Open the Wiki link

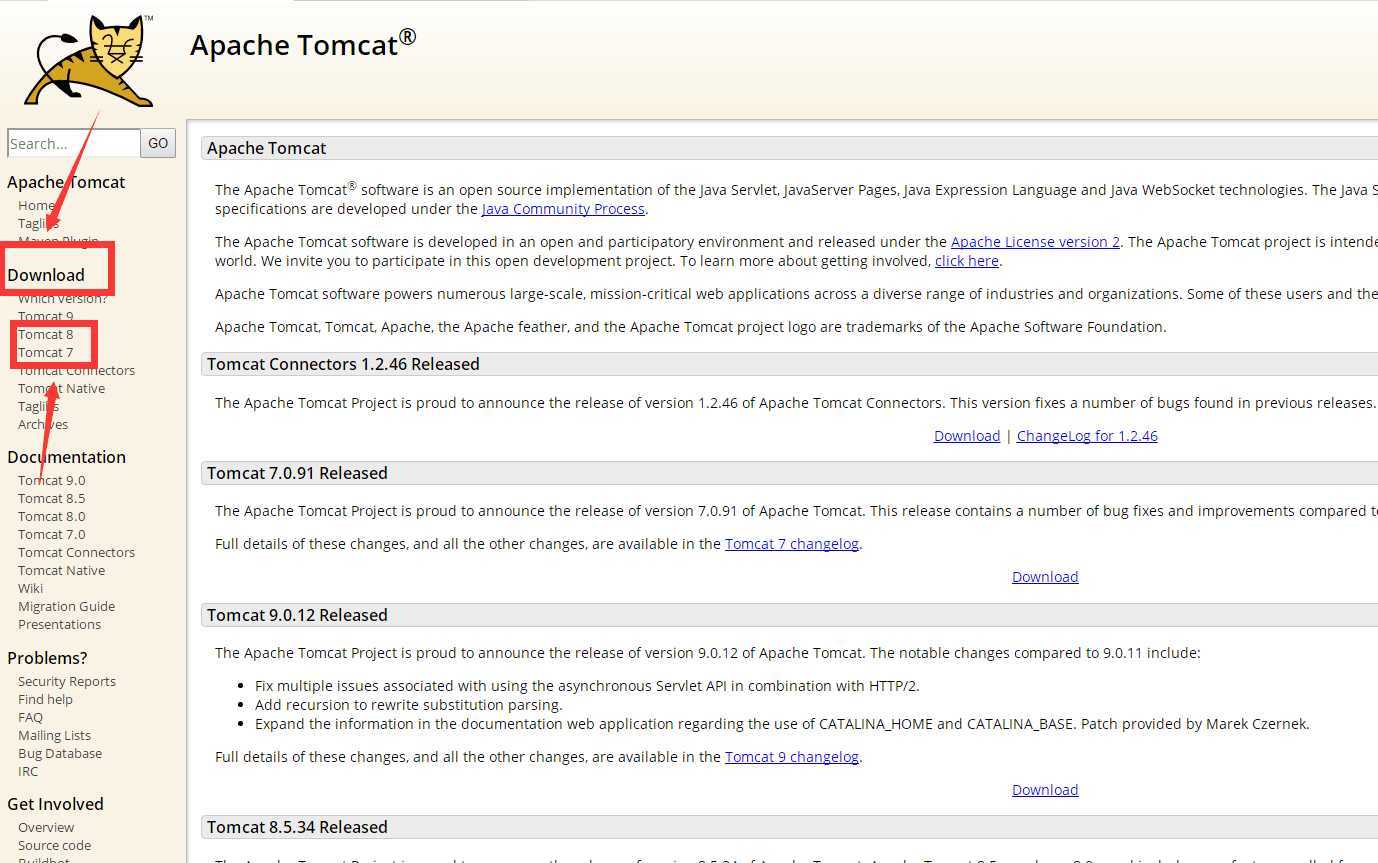coord(30,588)
